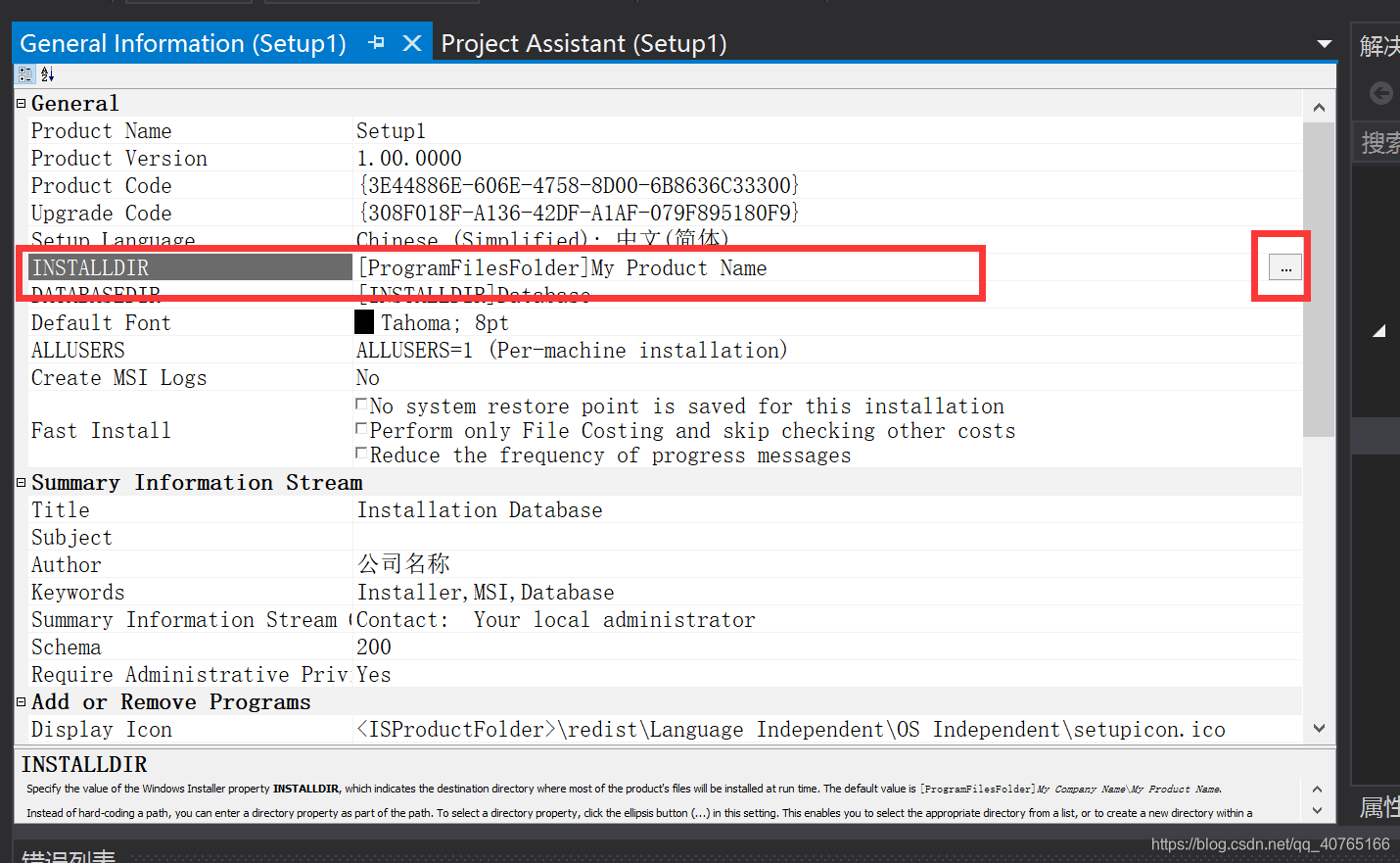The width and height of the screenshot is (1400, 863).
Task: Click the Installation Database title value
Action: pos(480,510)
